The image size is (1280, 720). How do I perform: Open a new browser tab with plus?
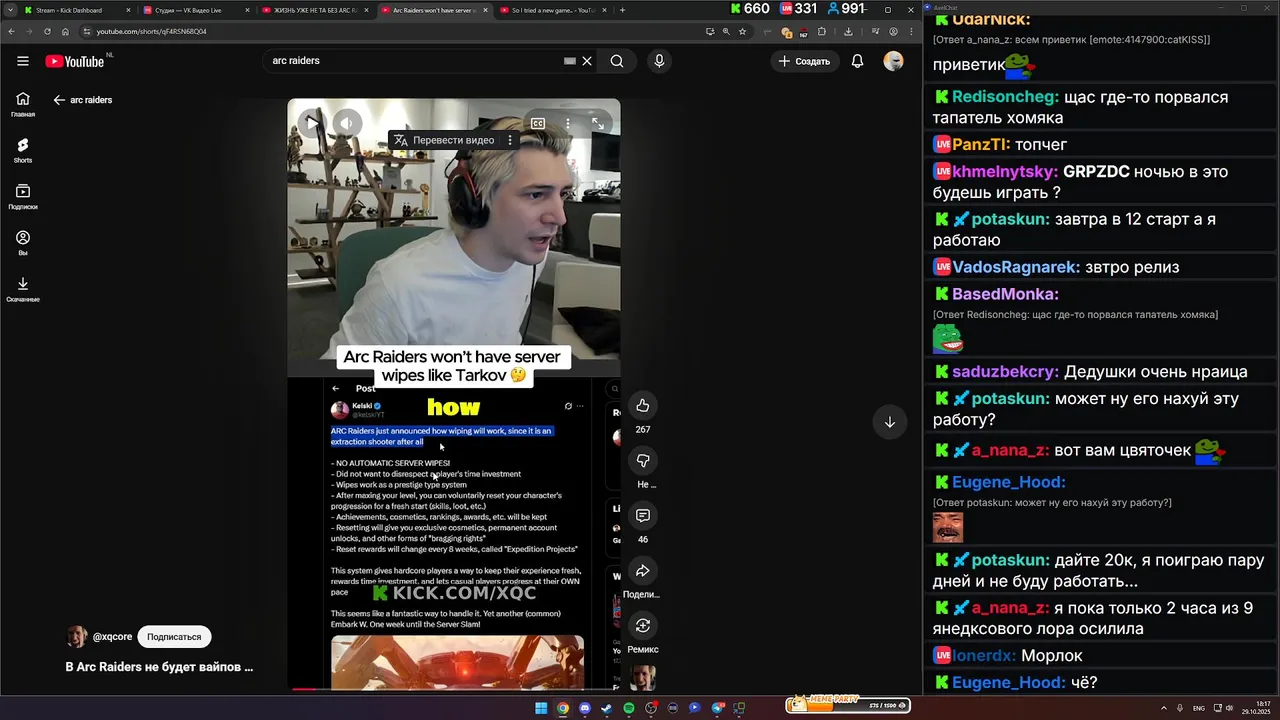click(622, 10)
